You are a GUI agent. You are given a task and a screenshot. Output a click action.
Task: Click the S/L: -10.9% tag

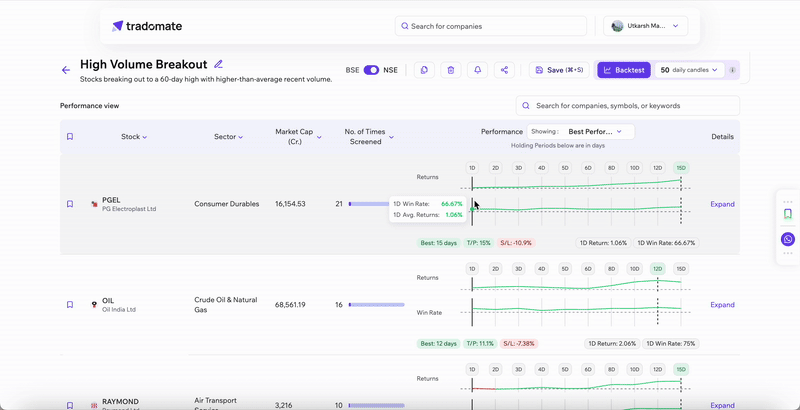point(517,243)
